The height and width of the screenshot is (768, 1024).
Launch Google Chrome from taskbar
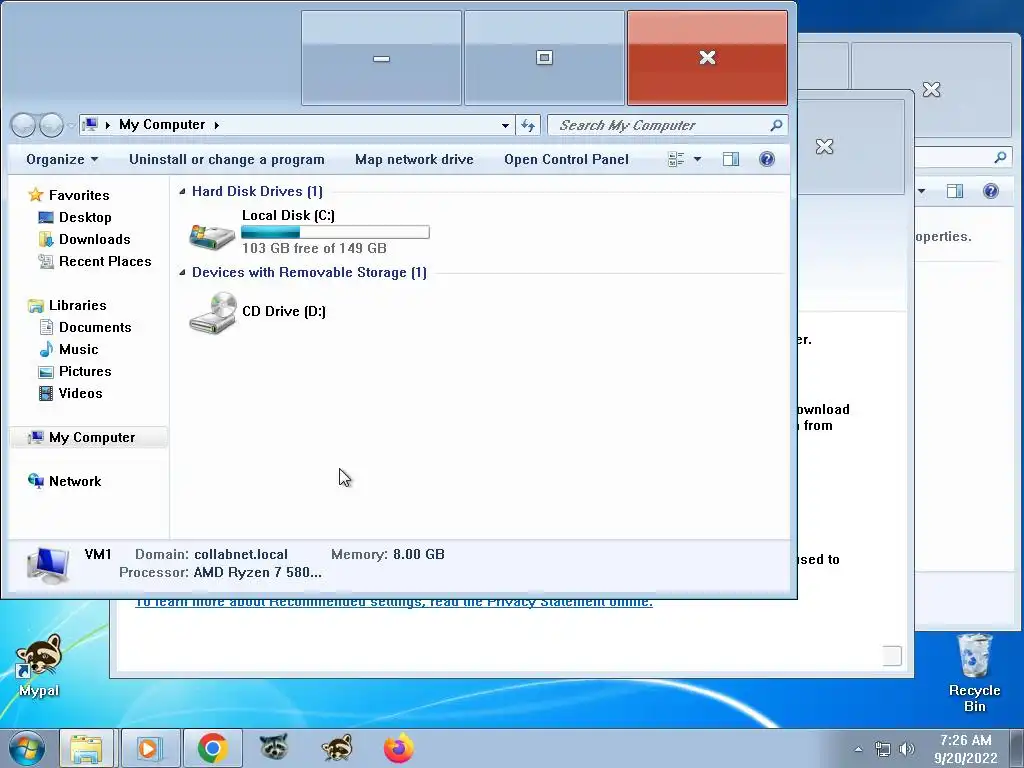pos(213,748)
